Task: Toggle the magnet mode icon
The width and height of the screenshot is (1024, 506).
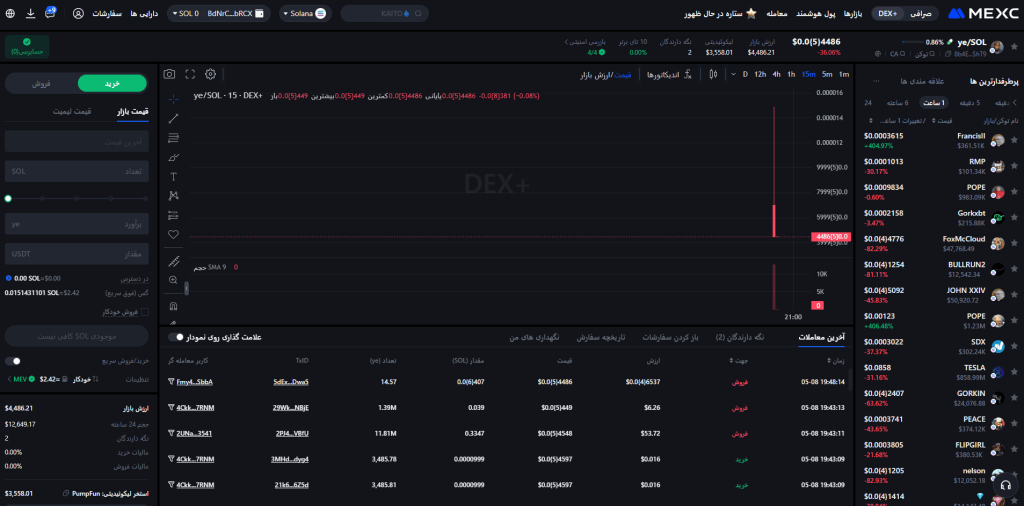Action: point(173,306)
